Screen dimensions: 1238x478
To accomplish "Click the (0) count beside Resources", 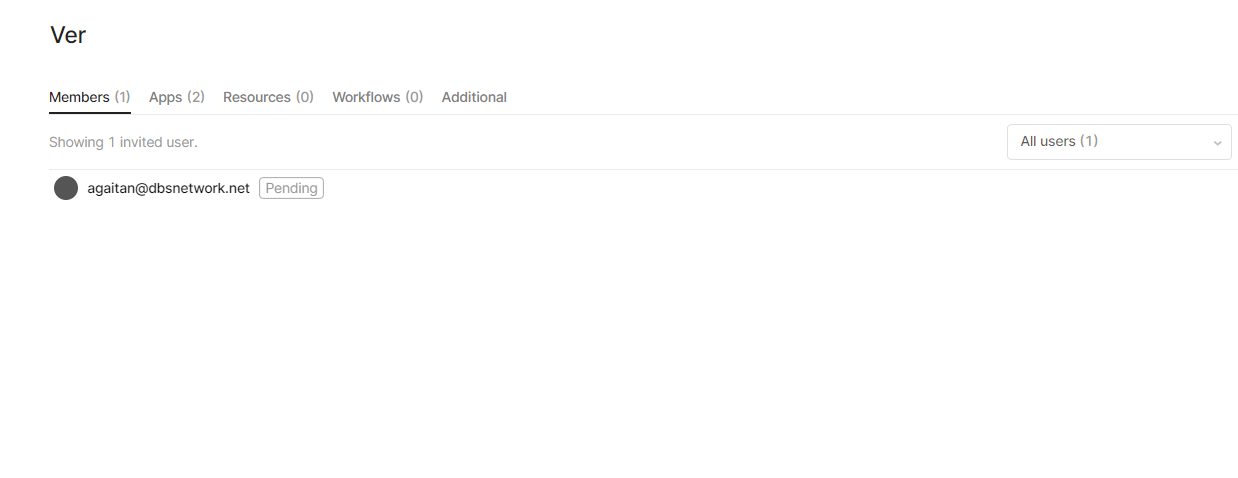I will tap(304, 97).
